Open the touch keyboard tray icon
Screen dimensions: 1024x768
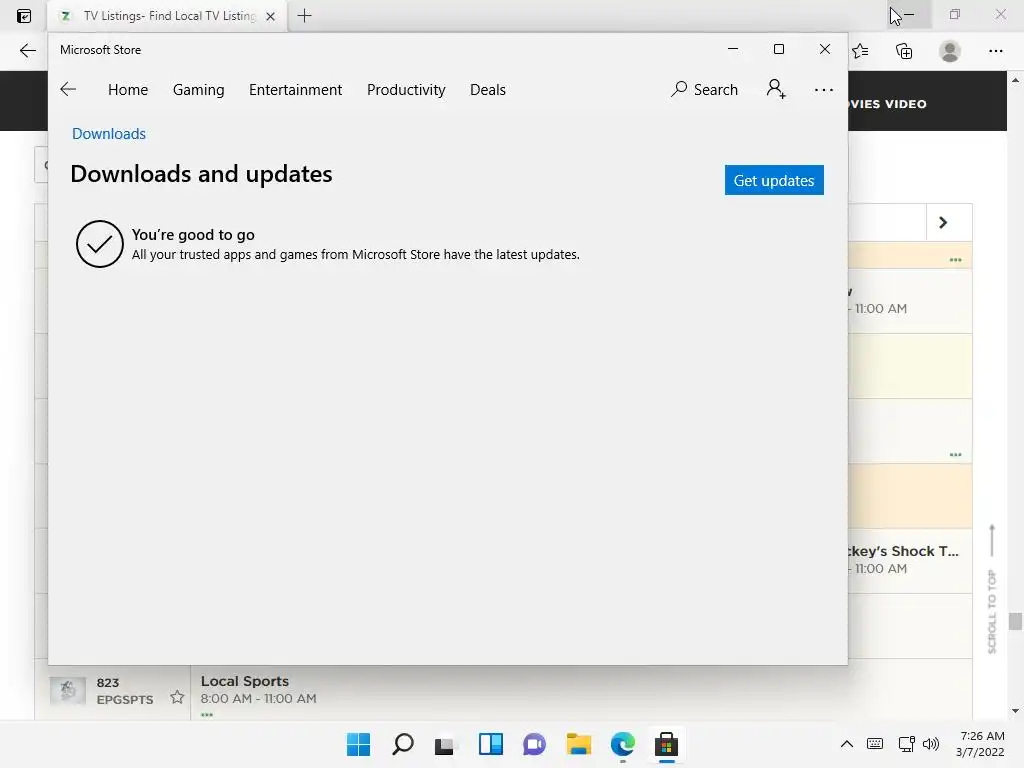[875, 744]
